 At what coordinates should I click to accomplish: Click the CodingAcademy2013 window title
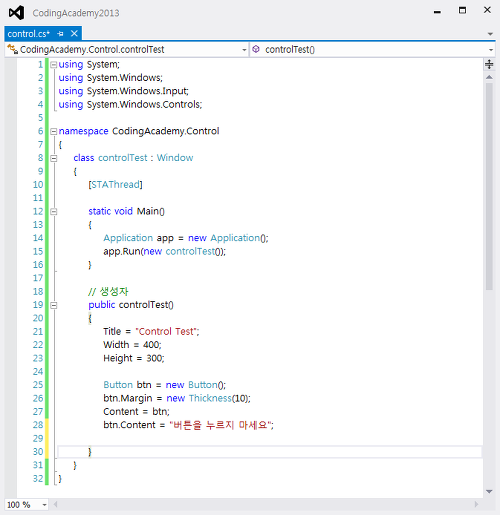pos(76,13)
